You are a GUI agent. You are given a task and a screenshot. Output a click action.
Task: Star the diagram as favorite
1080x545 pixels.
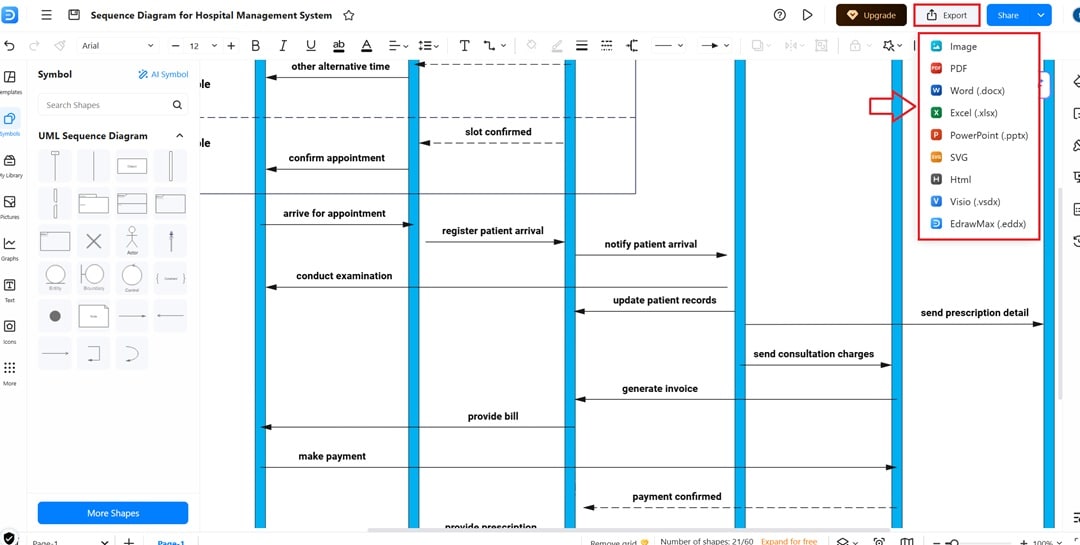click(349, 15)
